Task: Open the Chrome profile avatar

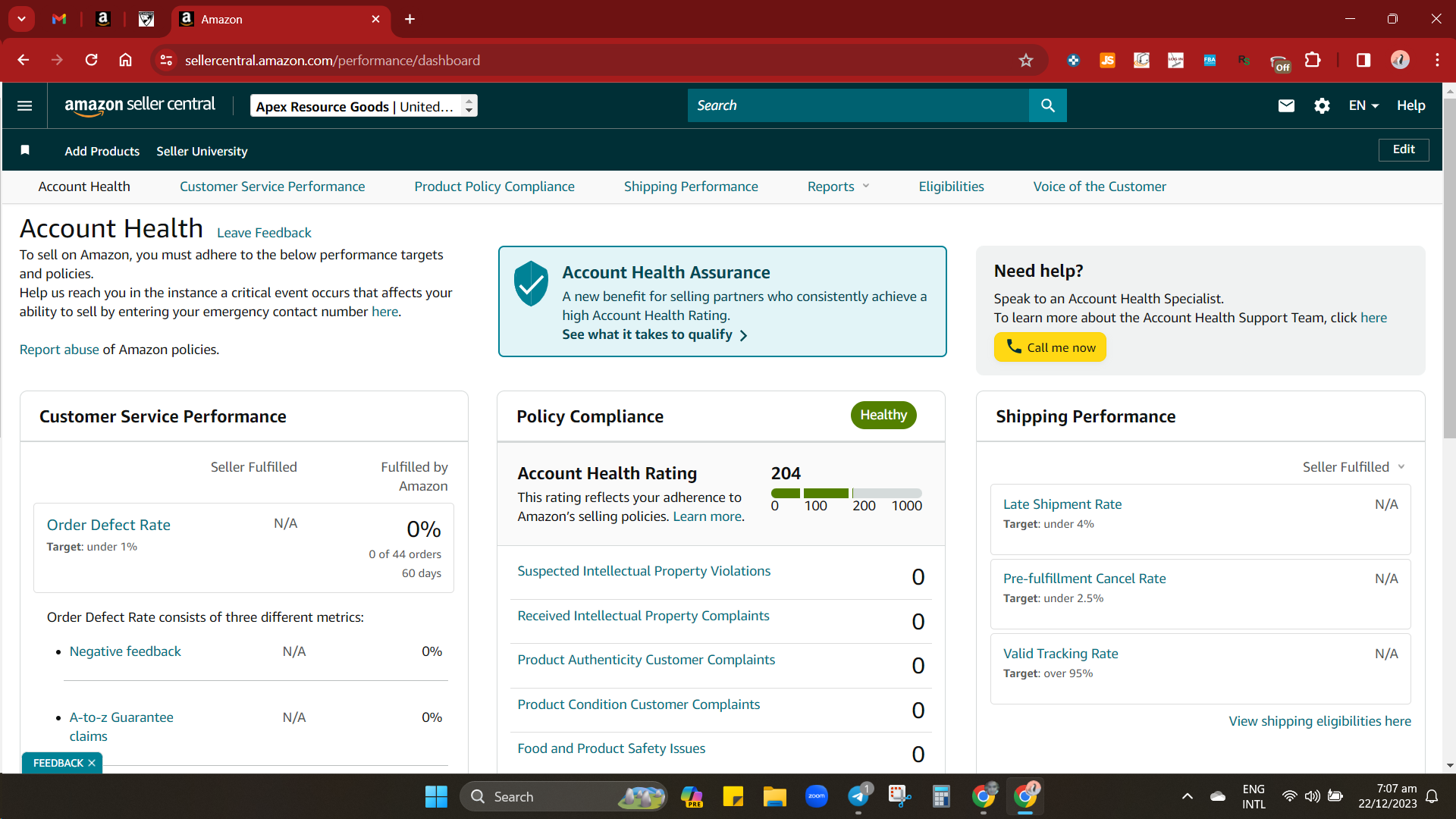Action: click(1400, 60)
